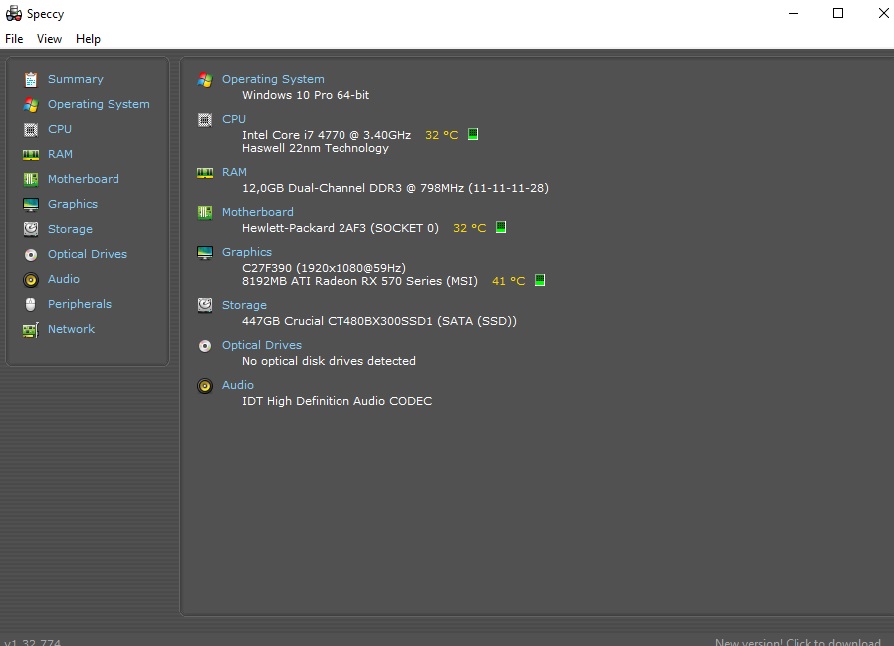Click the Motherboard icon in sidebar
This screenshot has width=894, height=646.
31,180
